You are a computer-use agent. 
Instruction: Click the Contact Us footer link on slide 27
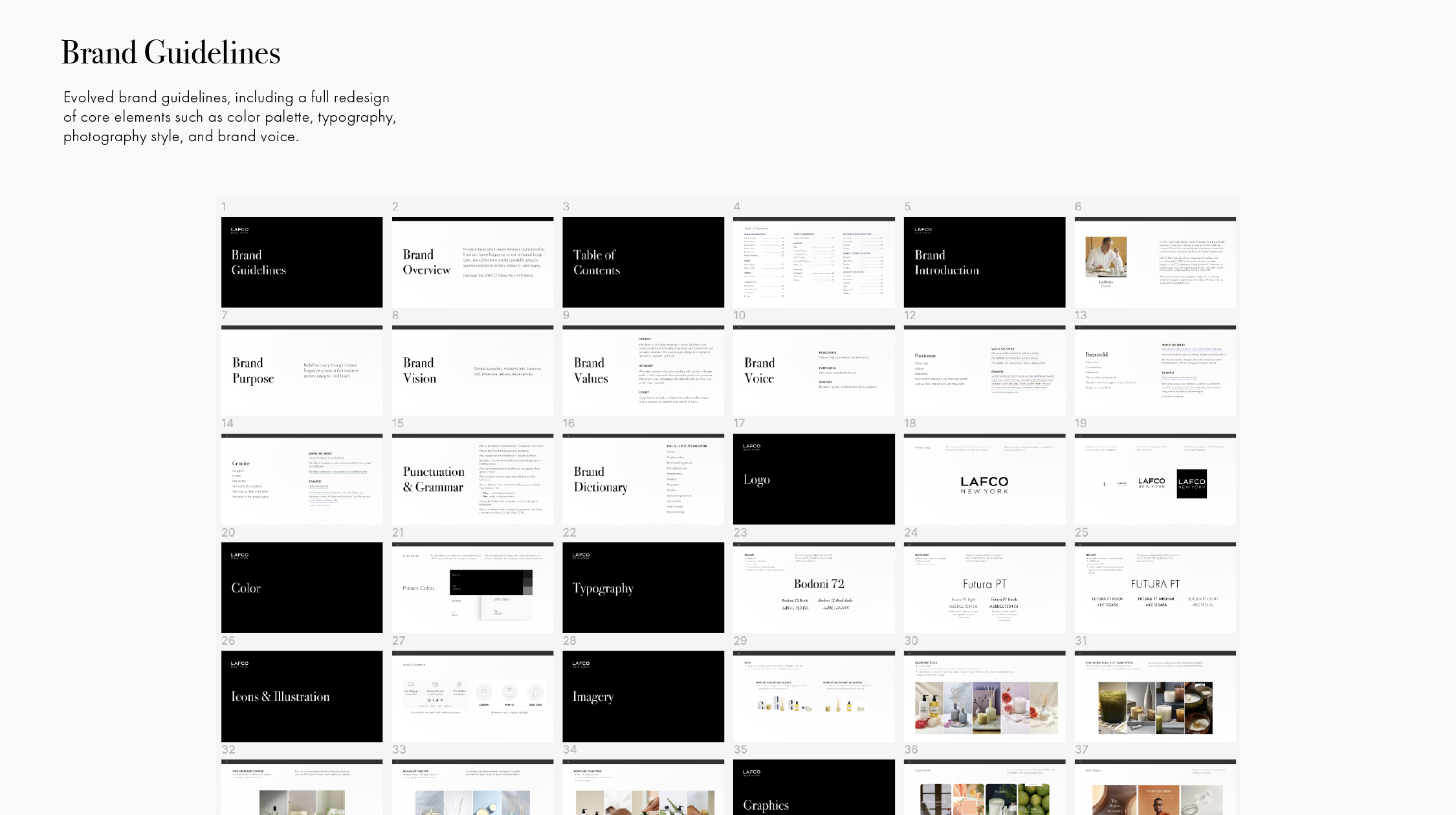pyautogui.click(x=423, y=706)
